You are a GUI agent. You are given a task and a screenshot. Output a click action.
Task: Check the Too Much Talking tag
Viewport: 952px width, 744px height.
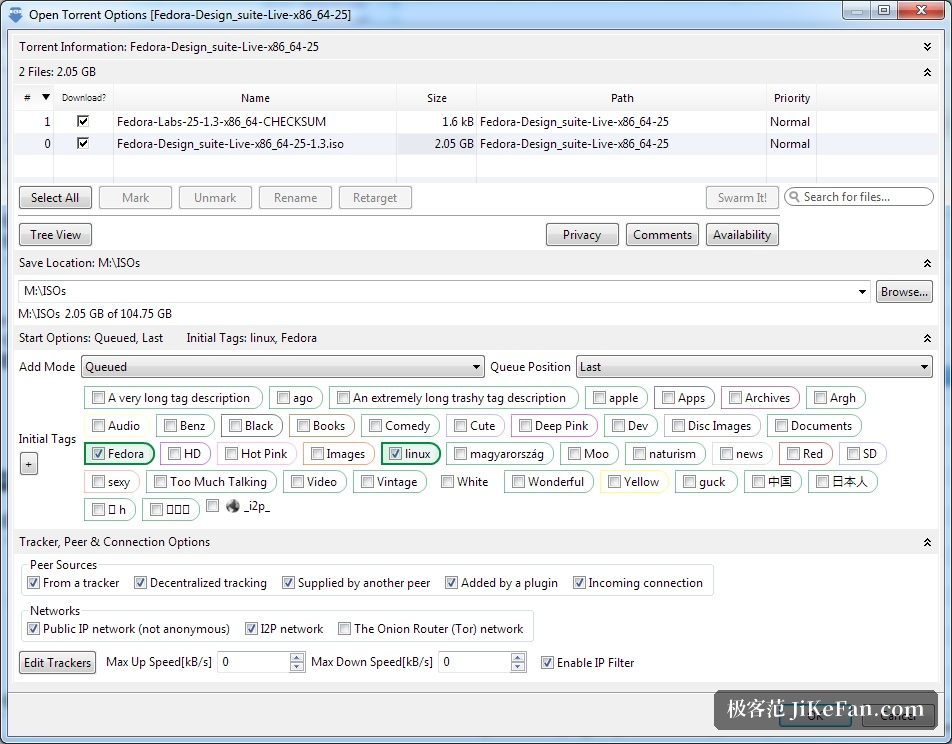(x=160, y=482)
